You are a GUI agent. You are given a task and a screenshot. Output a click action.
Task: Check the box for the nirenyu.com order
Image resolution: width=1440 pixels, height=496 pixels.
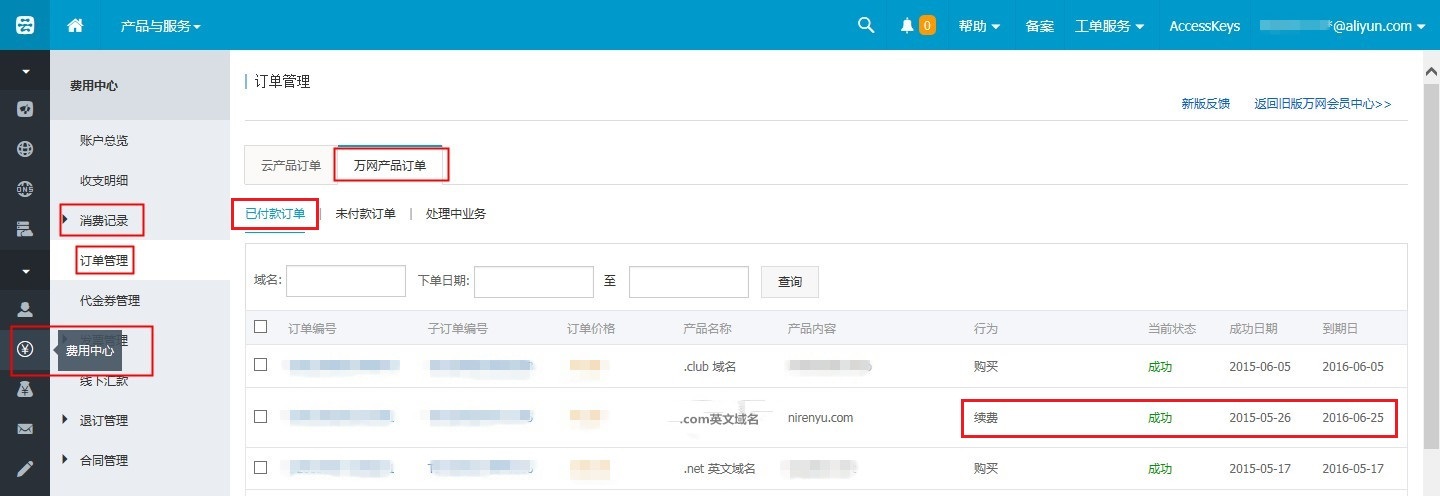[261, 416]
